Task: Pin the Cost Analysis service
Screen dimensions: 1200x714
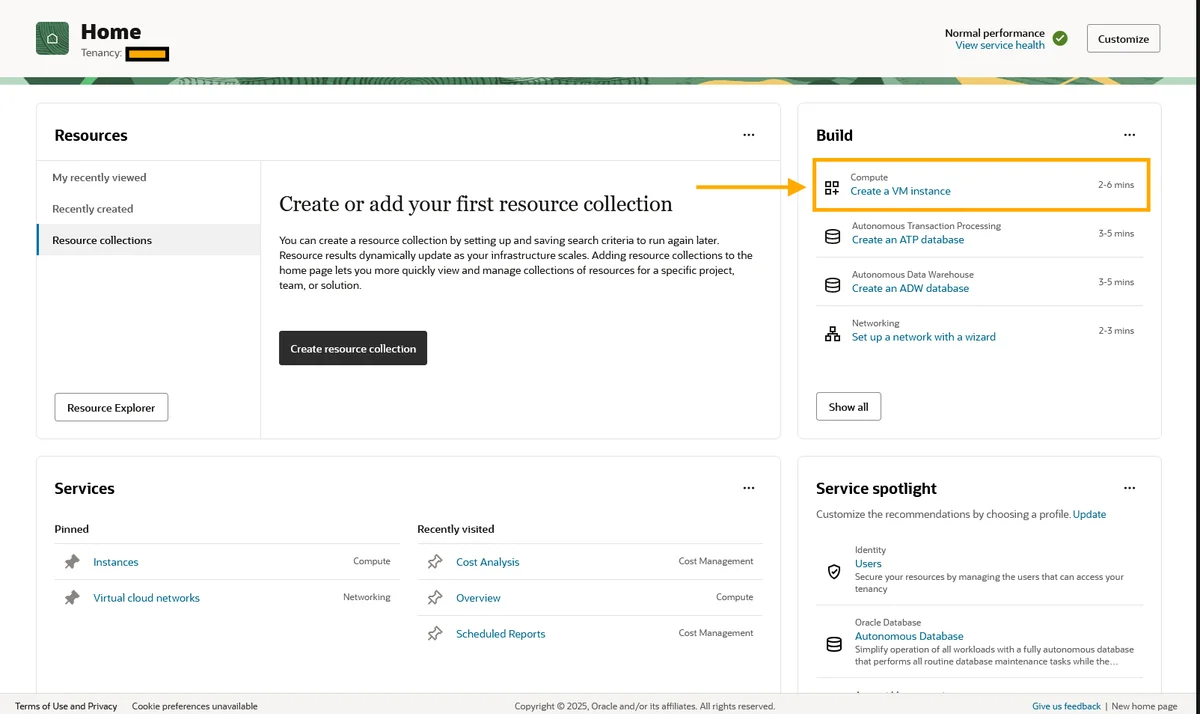Action: pos(435,562)
